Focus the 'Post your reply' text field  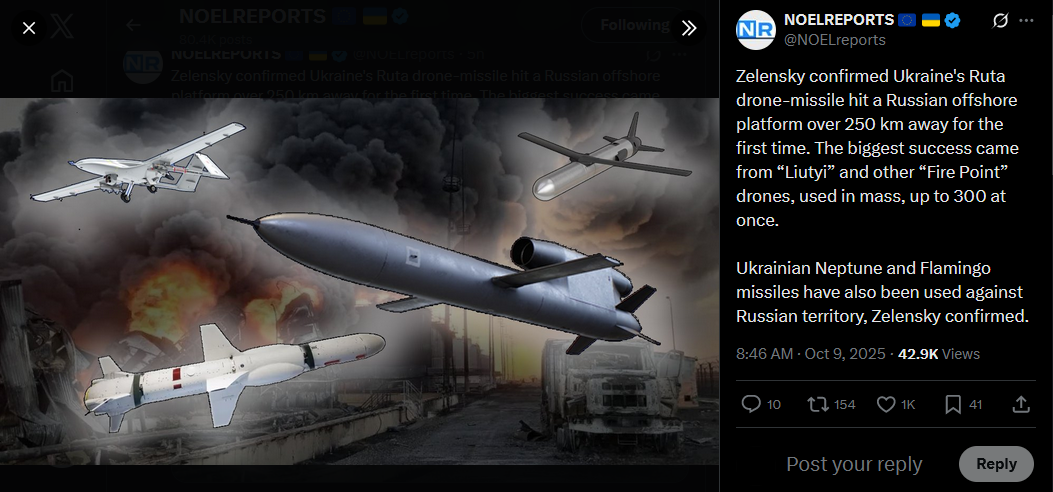pyautogui.click(x=854, y=464)
